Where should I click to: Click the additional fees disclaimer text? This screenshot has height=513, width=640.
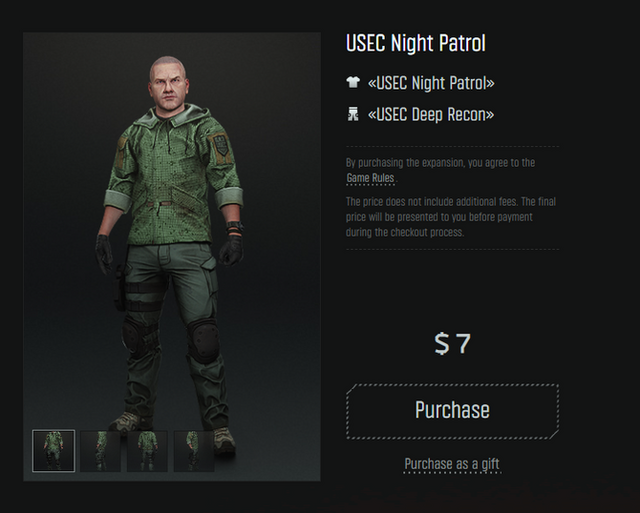pos(452,217)
